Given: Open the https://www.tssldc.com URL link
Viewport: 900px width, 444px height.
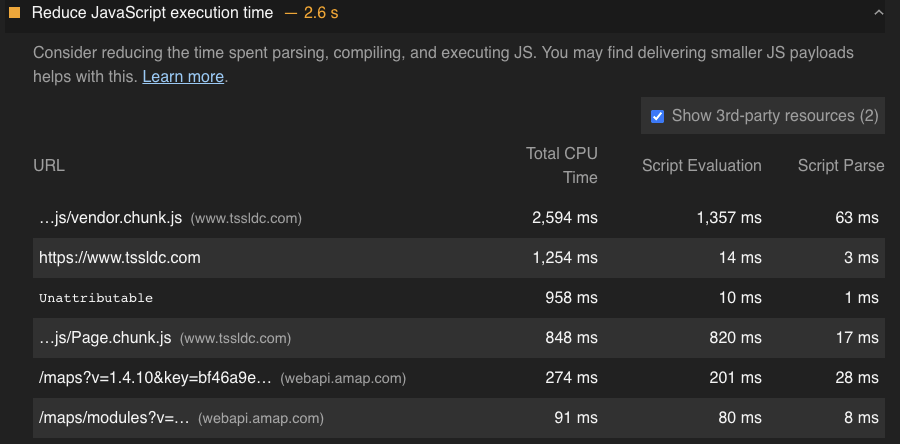Looking at the screenshot, I should pos(120,257).
